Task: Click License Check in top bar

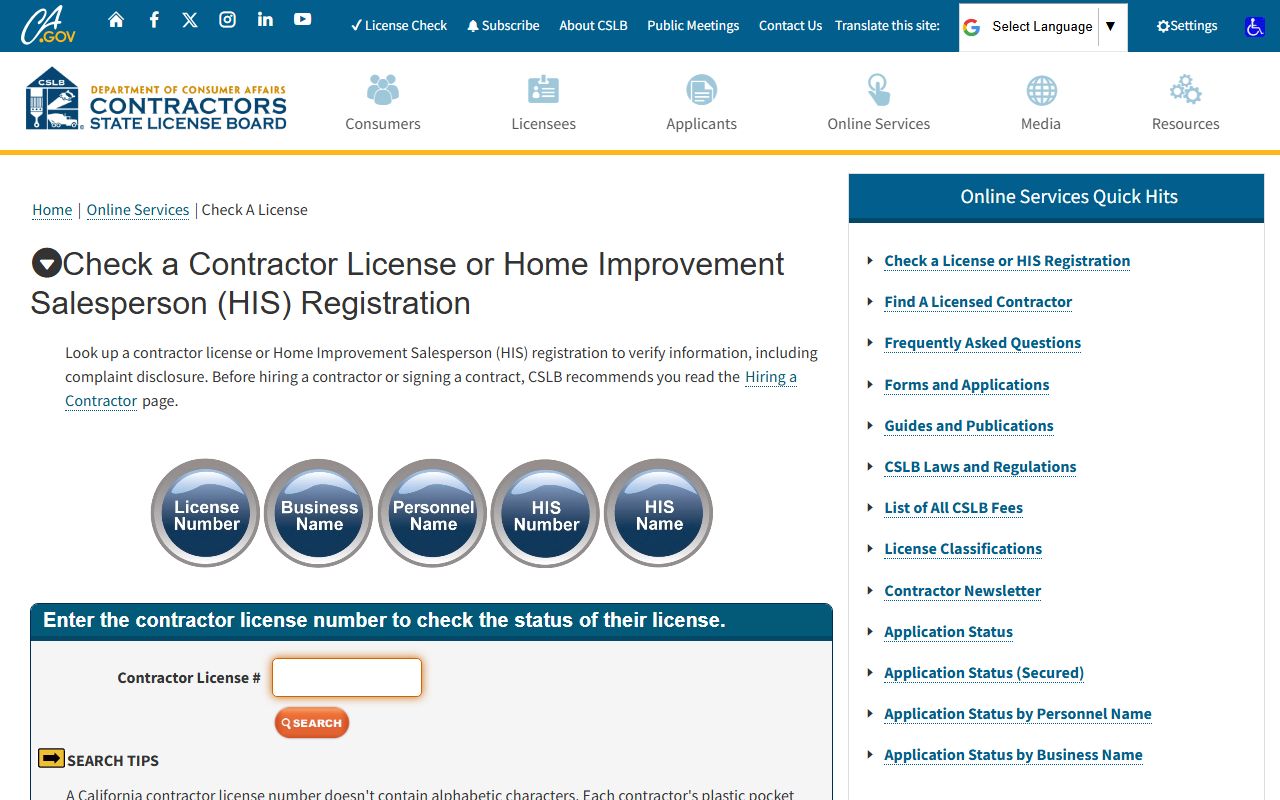Action: point(399,26)
